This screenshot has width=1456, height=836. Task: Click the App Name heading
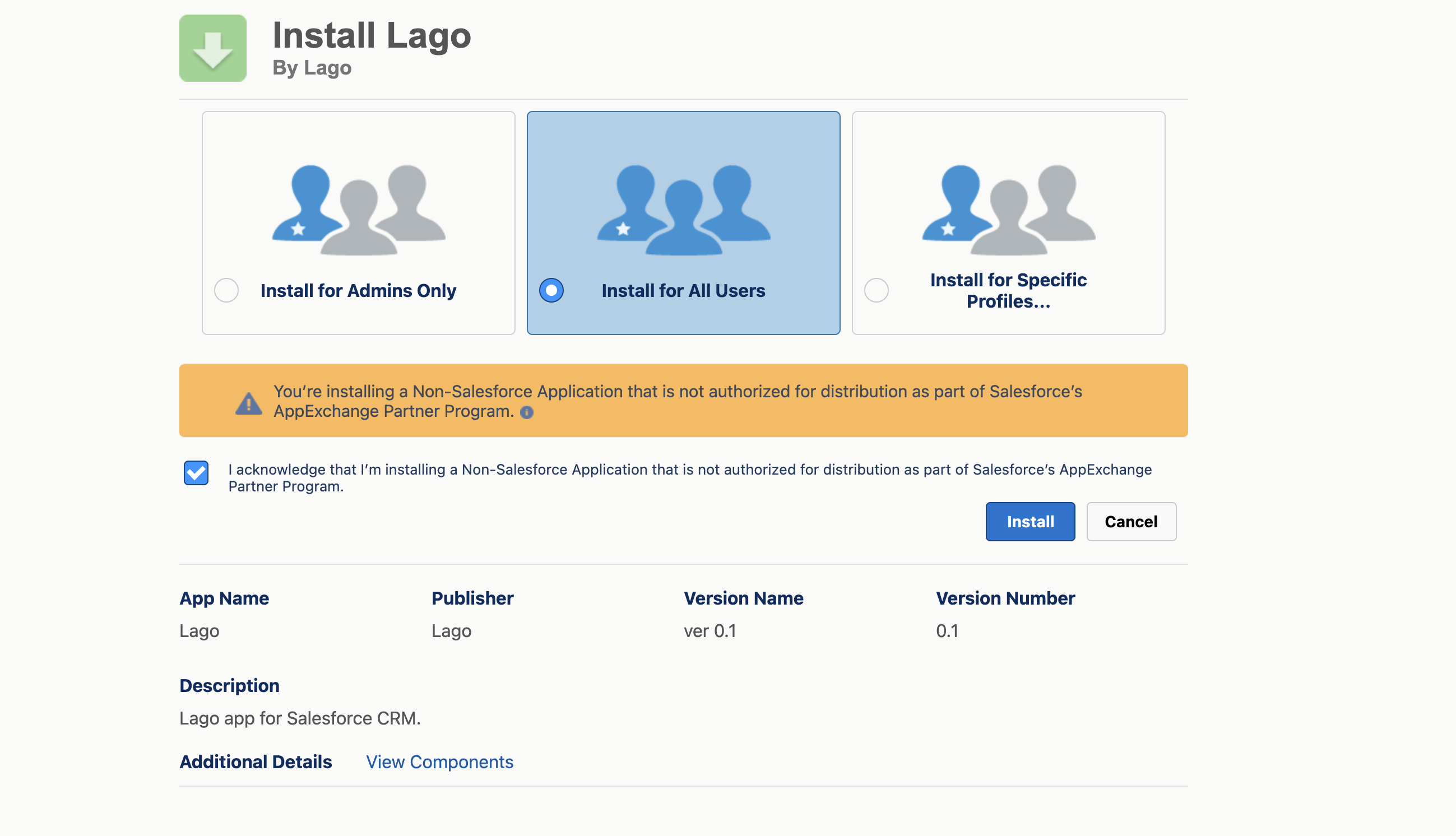click(x=225, y=598)
